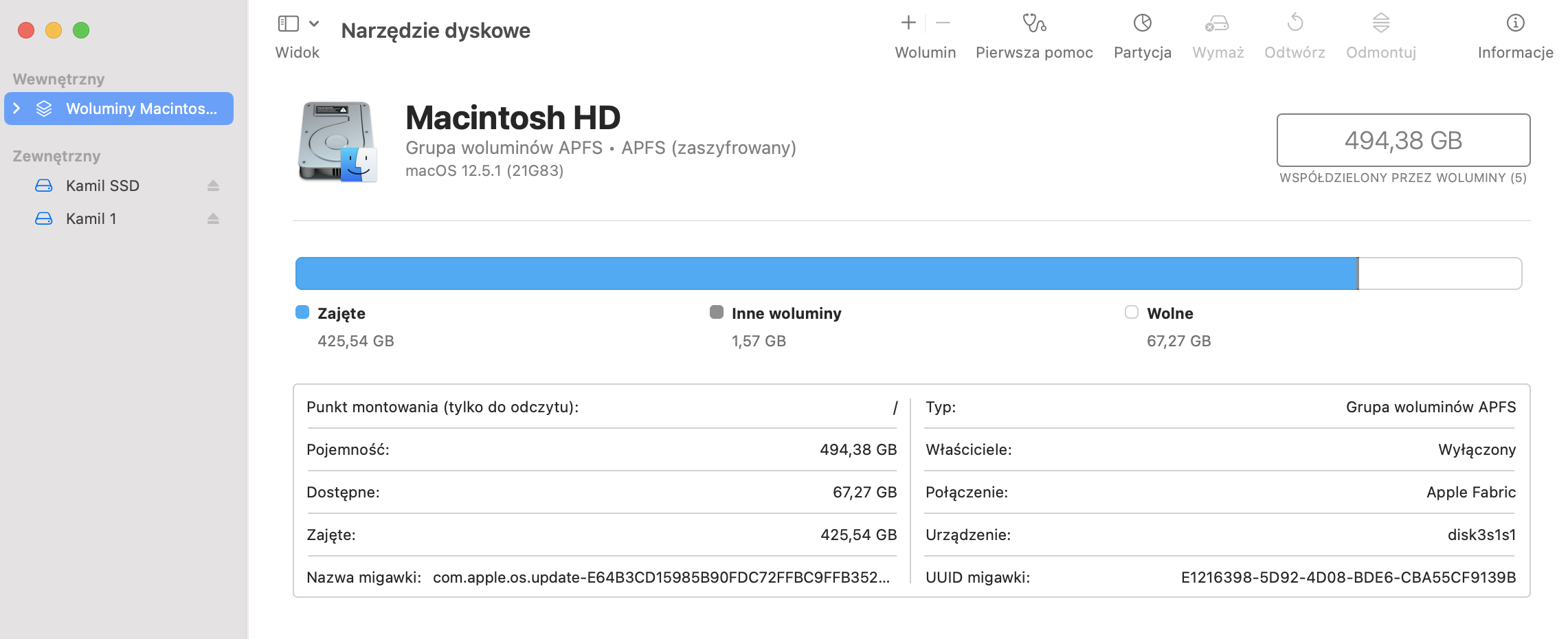Click the Wymaż toolbar label
1568x639 pixels.
point(1218,53)
